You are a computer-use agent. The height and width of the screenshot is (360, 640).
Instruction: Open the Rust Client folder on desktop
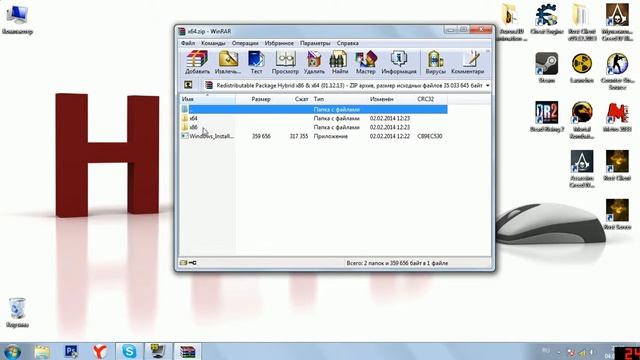point(582,22)
